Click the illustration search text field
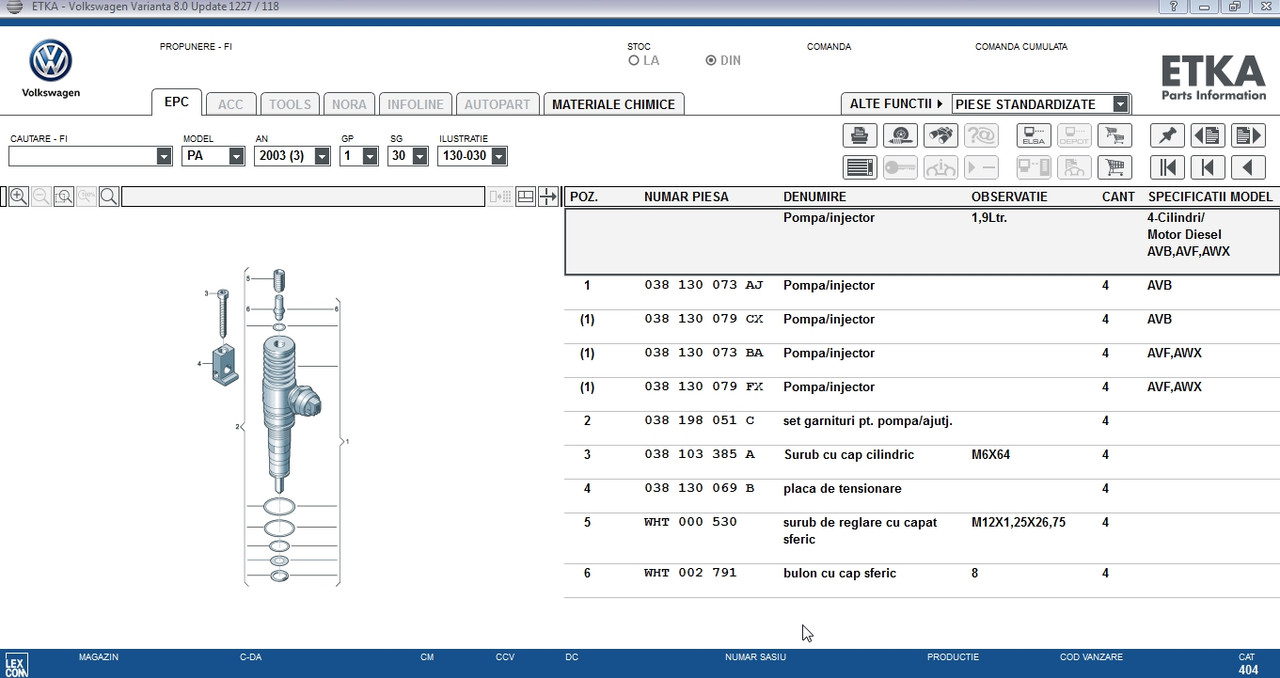 pos(303,197)
